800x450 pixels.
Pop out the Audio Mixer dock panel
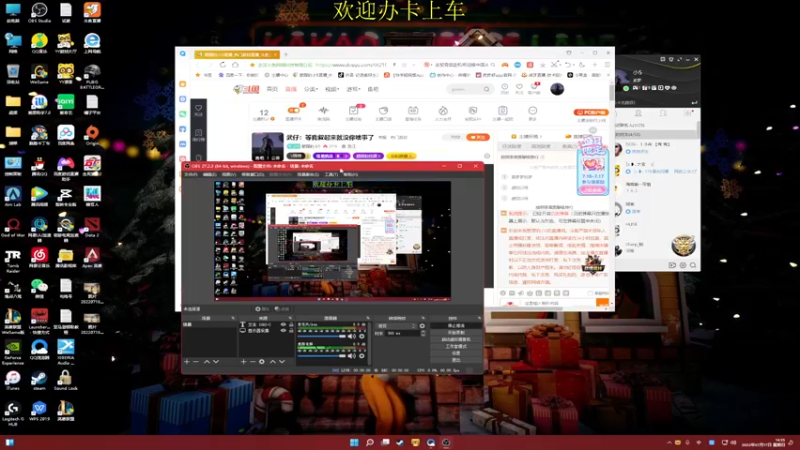[368, 318]
